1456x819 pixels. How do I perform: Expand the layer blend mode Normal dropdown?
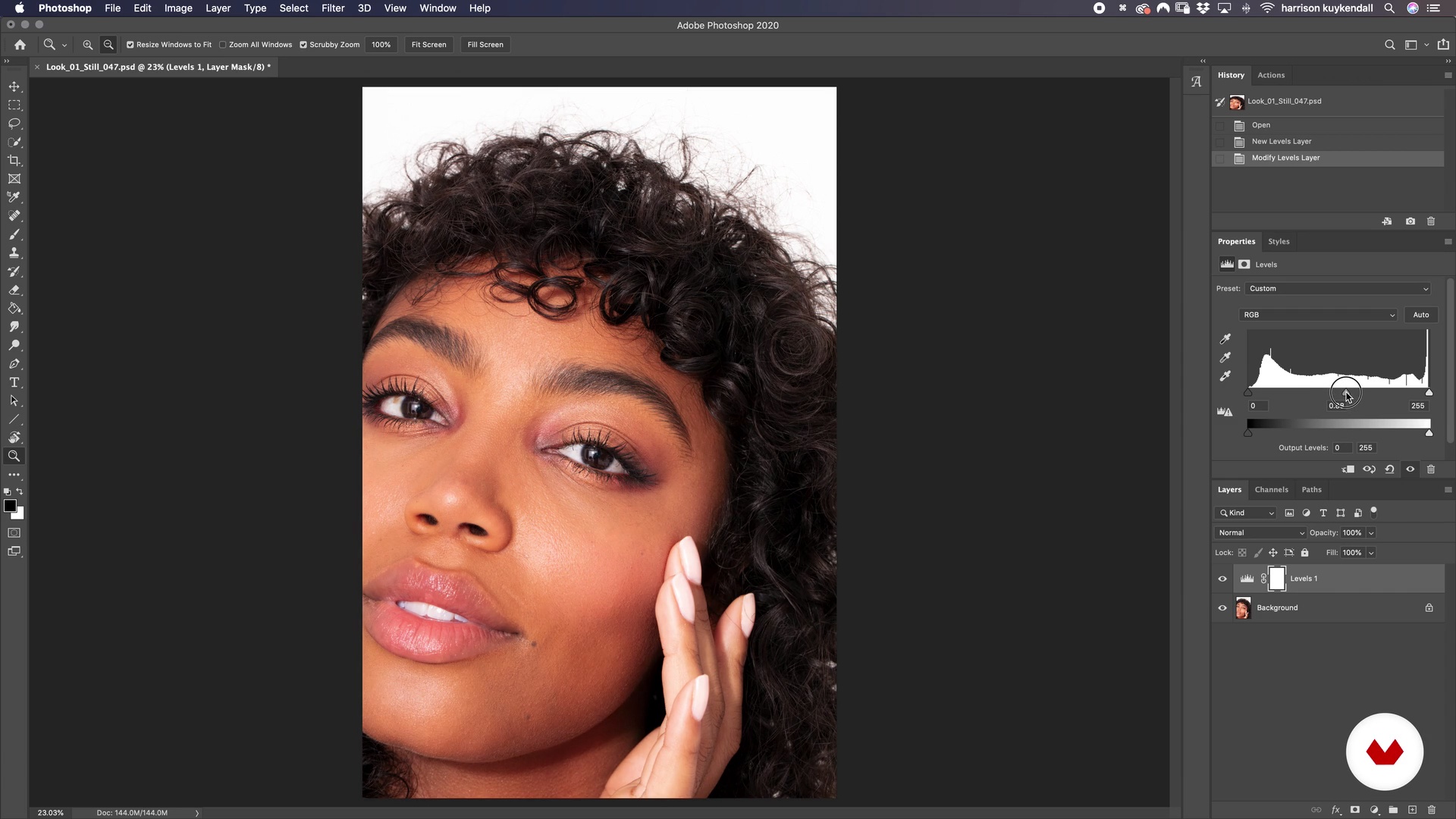click(x=1260, y=533)
